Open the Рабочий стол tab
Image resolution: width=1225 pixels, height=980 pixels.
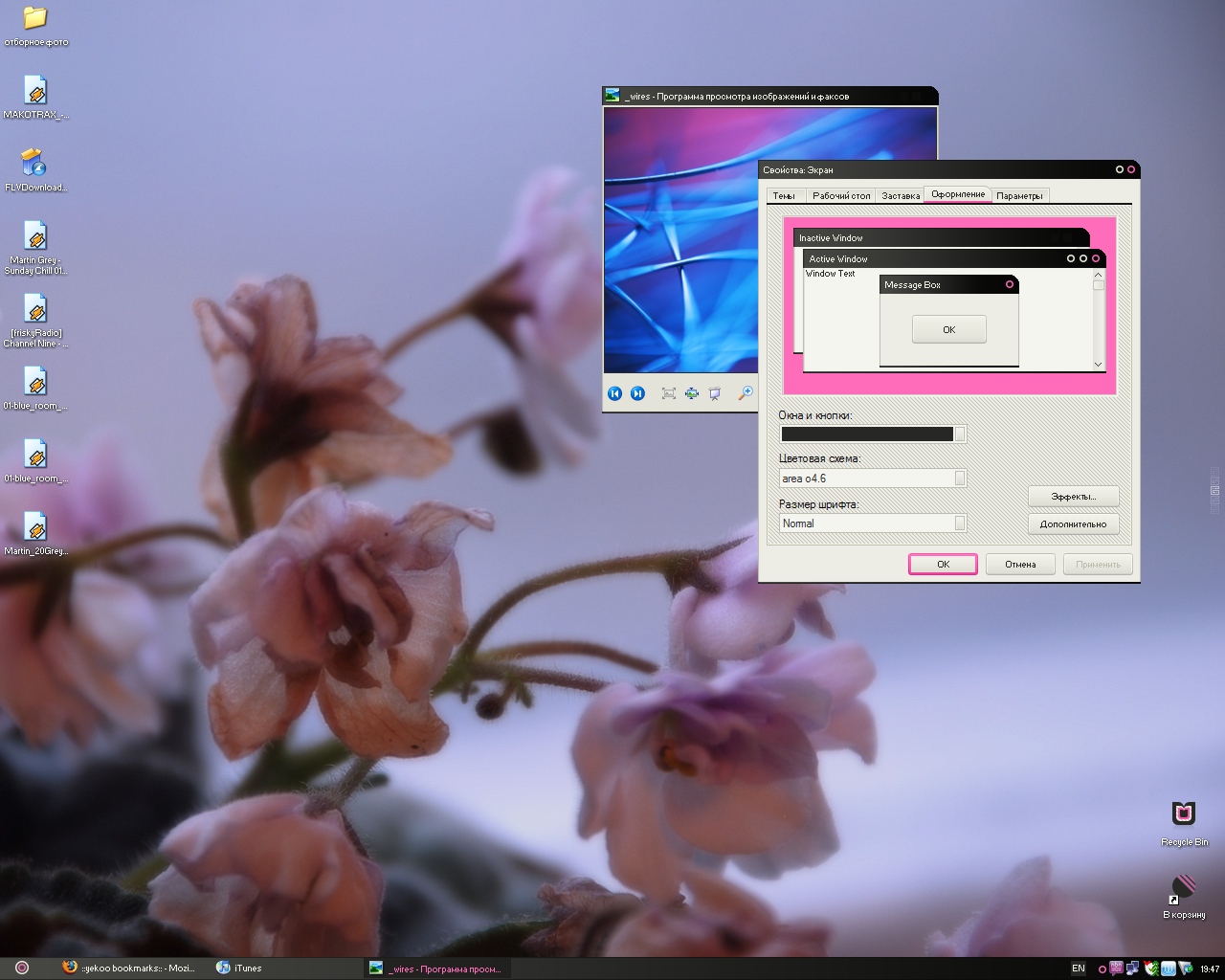coord(841,196)
